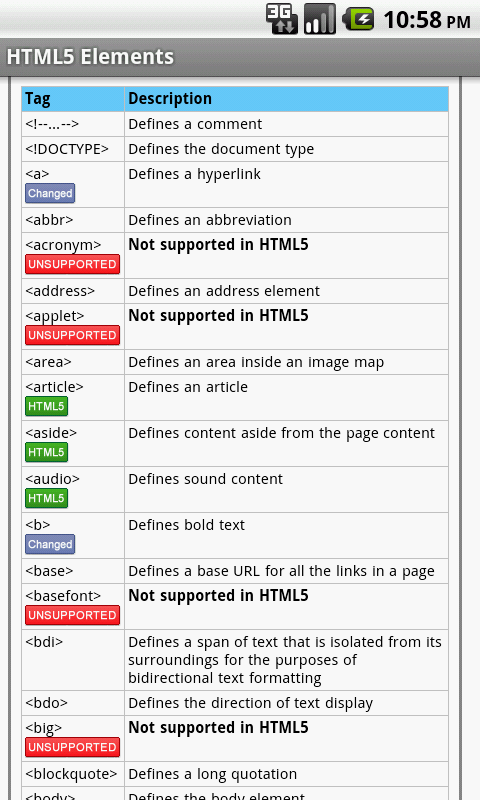Image resolution: width=480 pixels, height=800 pixels.
Task: Click the Changed badge under <a>
Action: click(x=50, y=193)
